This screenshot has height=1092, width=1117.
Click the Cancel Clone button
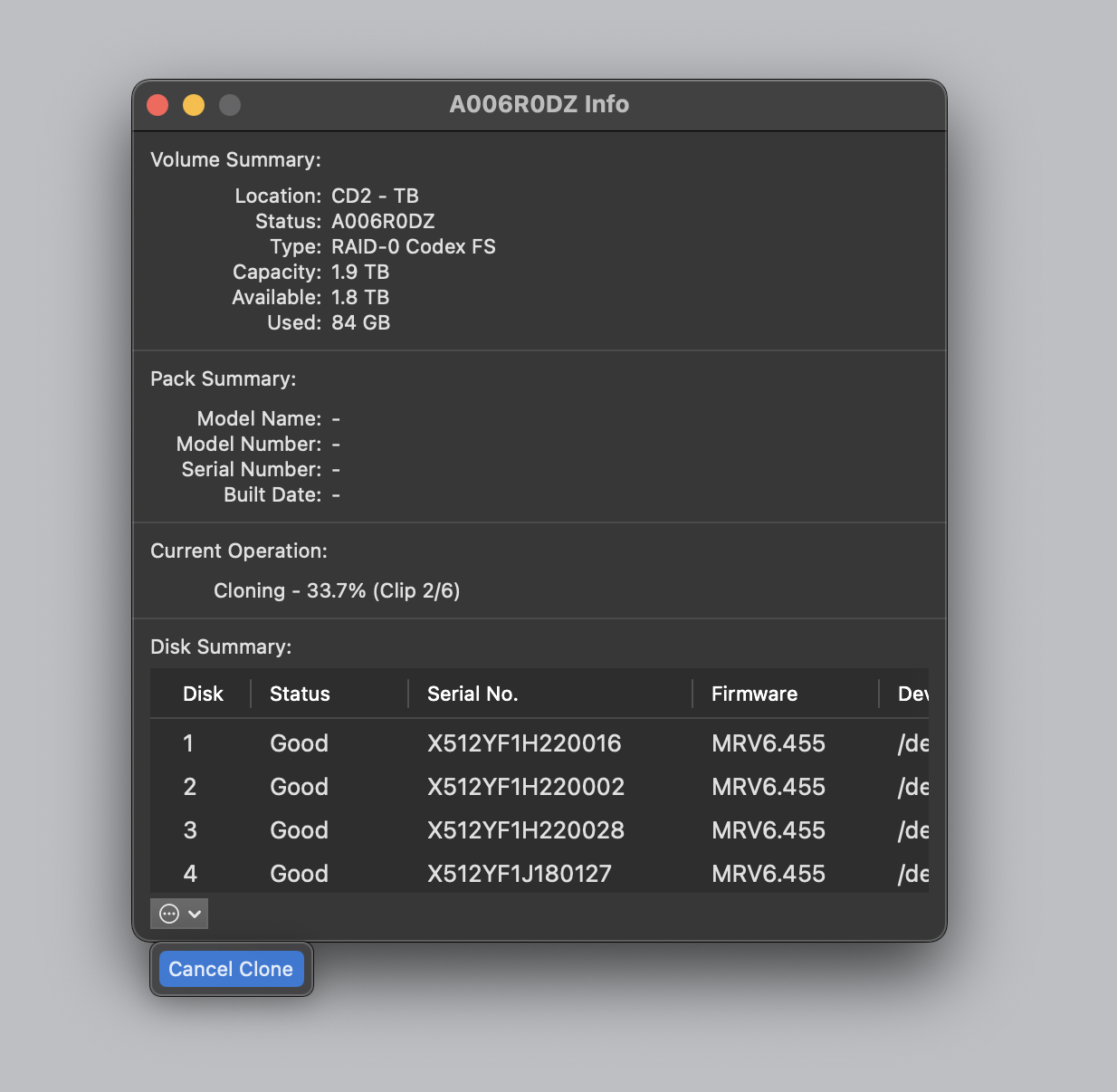pyautogui.click(x=231, y=969)
